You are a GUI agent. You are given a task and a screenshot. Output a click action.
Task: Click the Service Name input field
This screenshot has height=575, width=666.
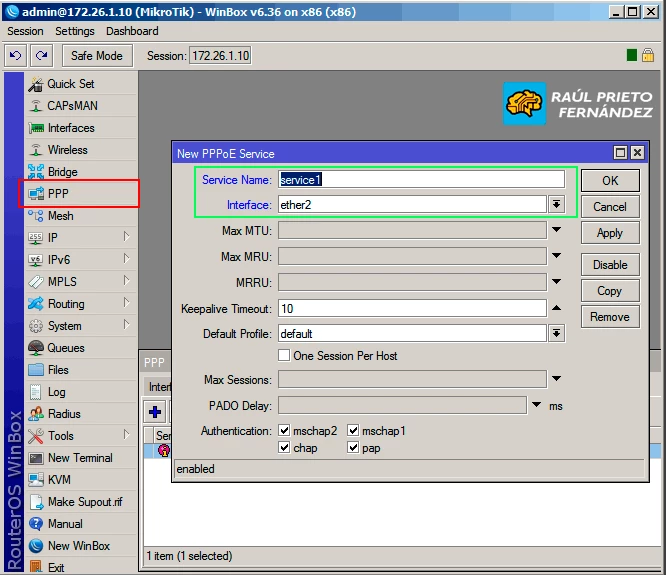click(421, 180)
